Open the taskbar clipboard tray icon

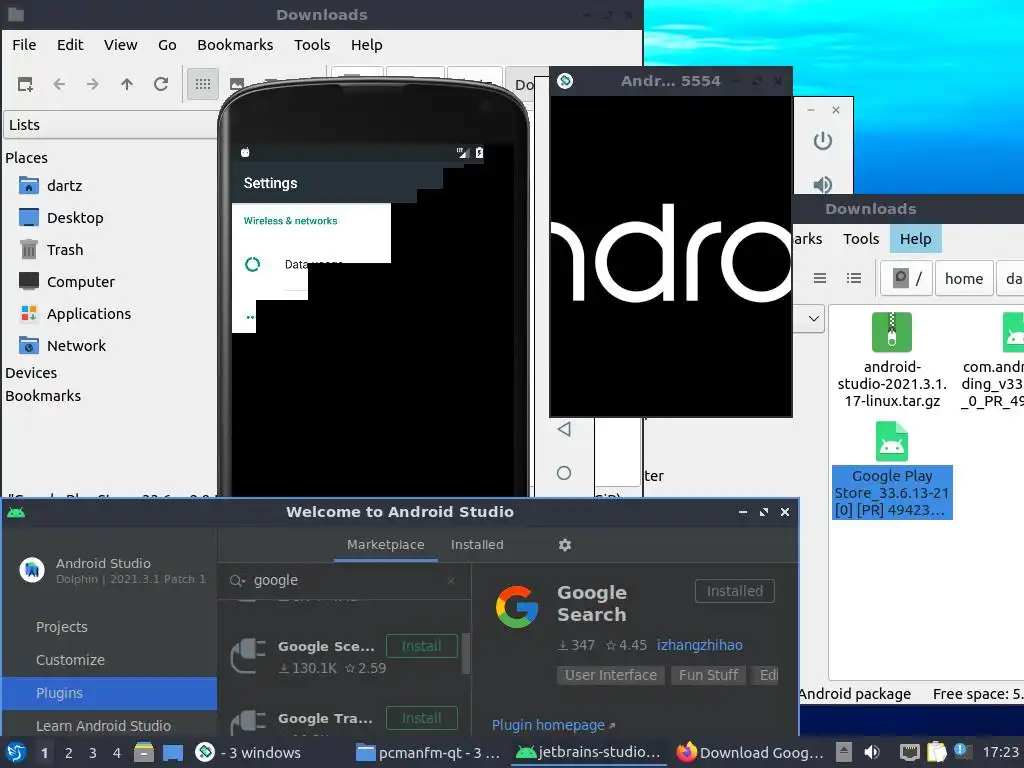pos(936,752)
